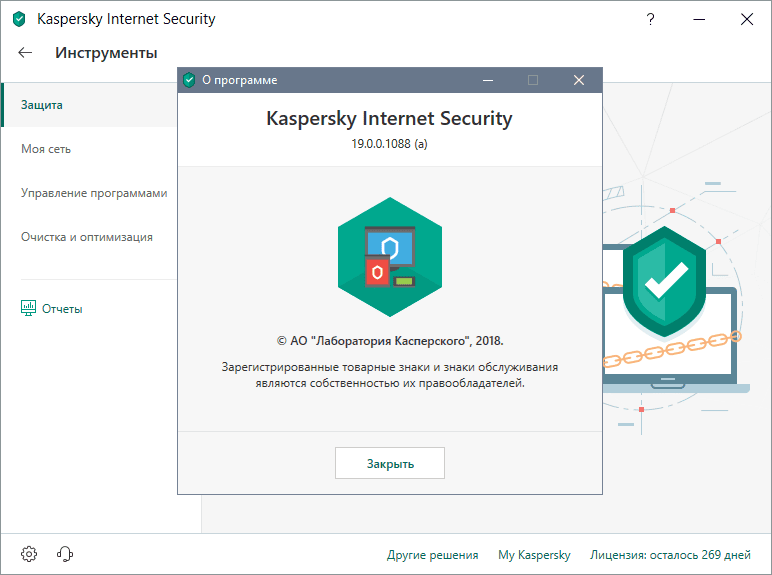Select the Защита tab
Image resolution: width=772 pixels, height=575 pixels.
pos(90,105)
